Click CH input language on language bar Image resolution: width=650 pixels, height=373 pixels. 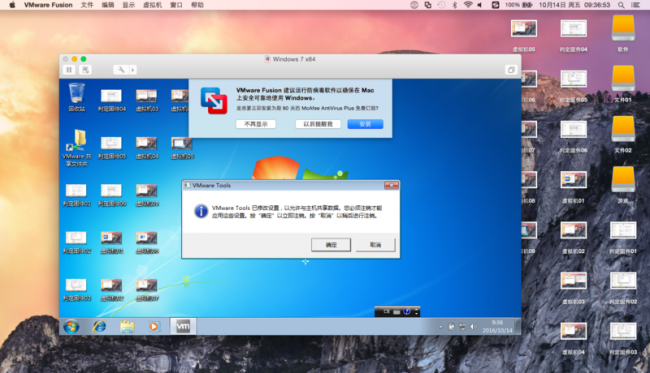(386, 312)
